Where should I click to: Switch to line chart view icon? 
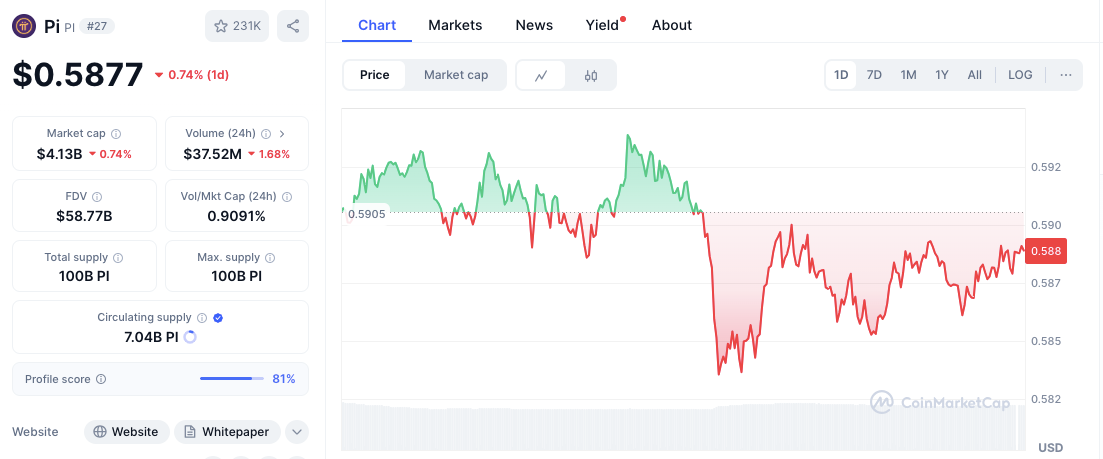(x=541, y=75)
